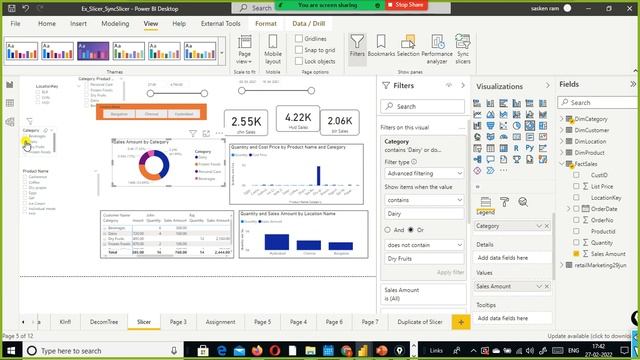The height and width of the screenshot is (360, 640).
Task: Click filter icon on donut chart header
Action: pyautogui.click(x=193, y=133)
